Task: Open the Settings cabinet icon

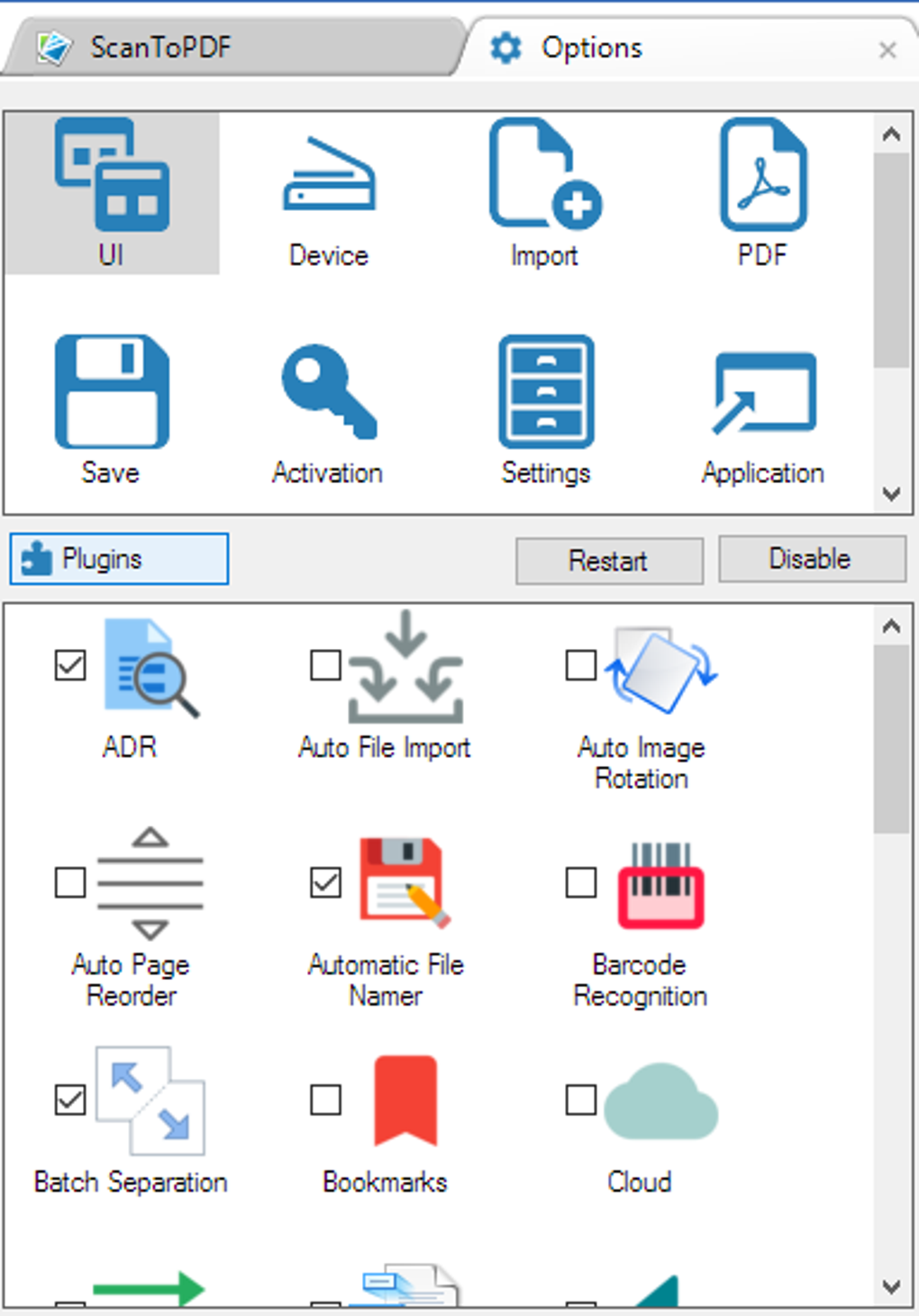Action: point(546,392)
